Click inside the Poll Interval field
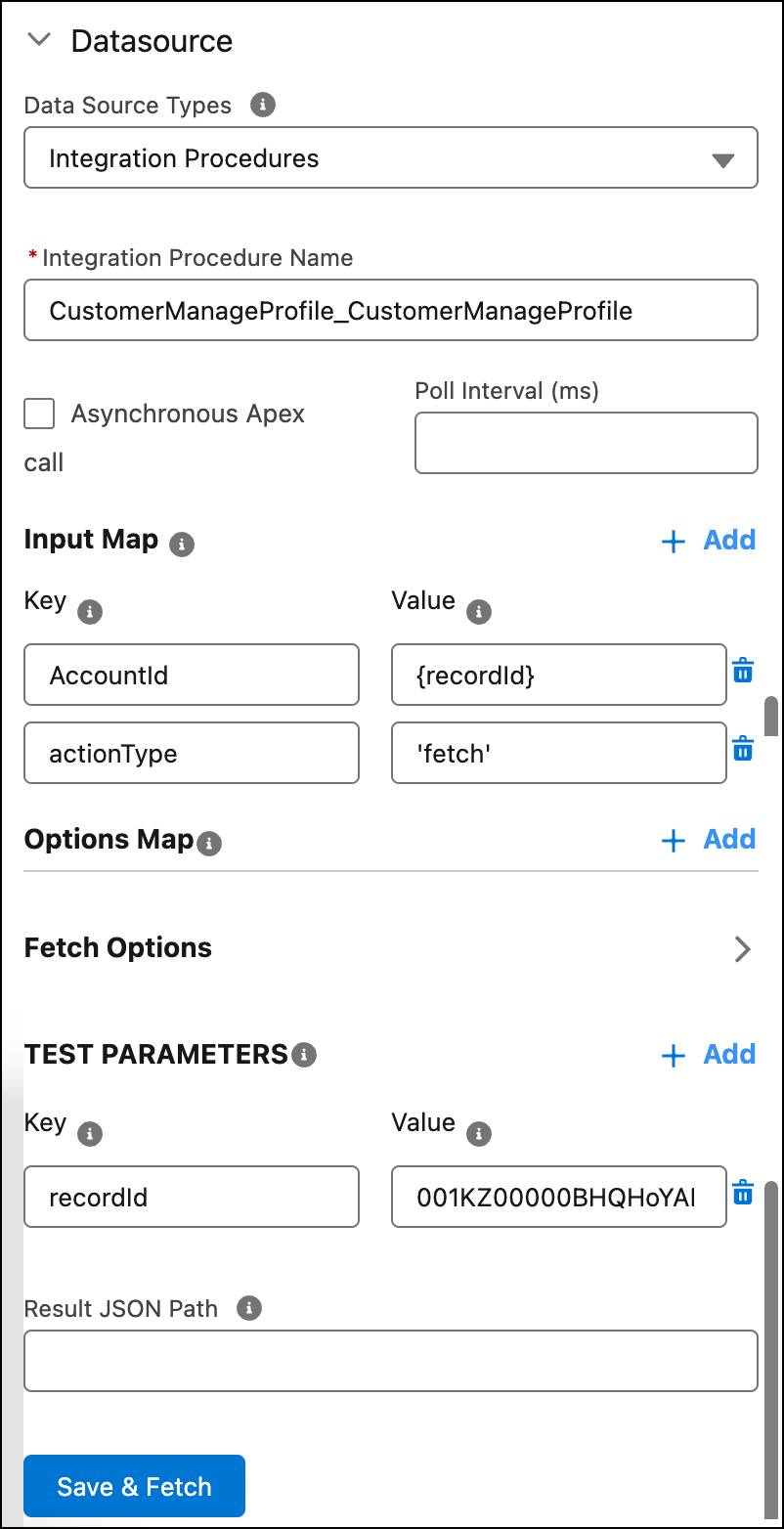784x1529 pixels. pos(585,443)
